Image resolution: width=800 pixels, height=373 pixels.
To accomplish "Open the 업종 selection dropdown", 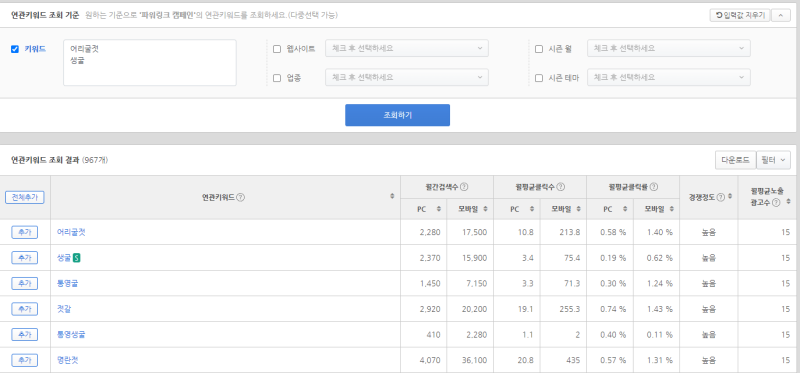I will pos(407,78).
